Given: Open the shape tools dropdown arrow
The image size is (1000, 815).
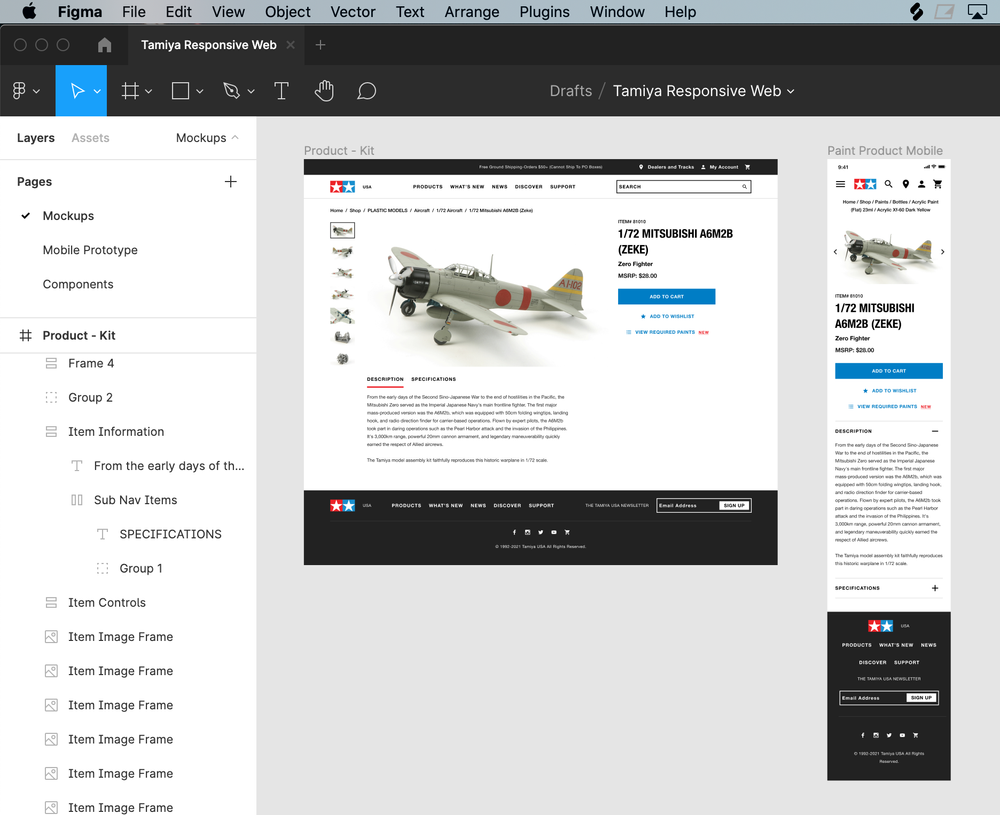Looking at the screenshot, I should (x=200, y=91).
